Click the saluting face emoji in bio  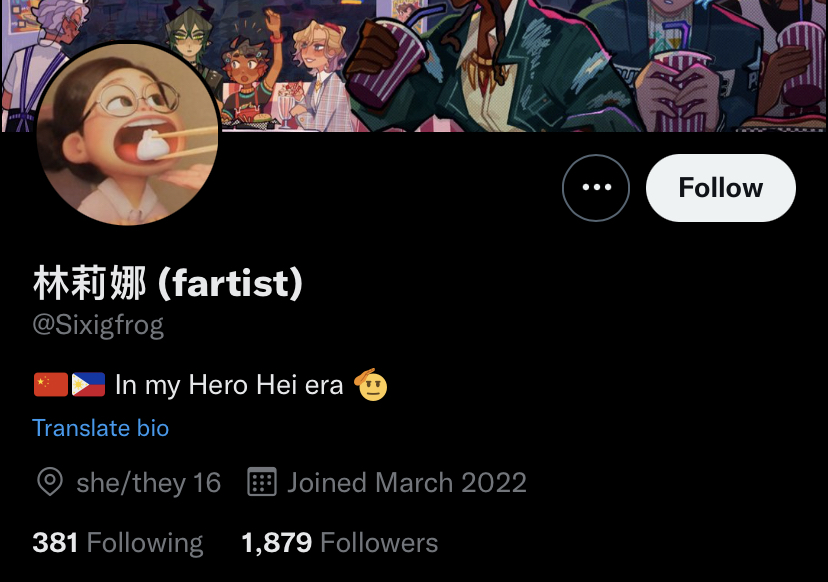point(371,384)
